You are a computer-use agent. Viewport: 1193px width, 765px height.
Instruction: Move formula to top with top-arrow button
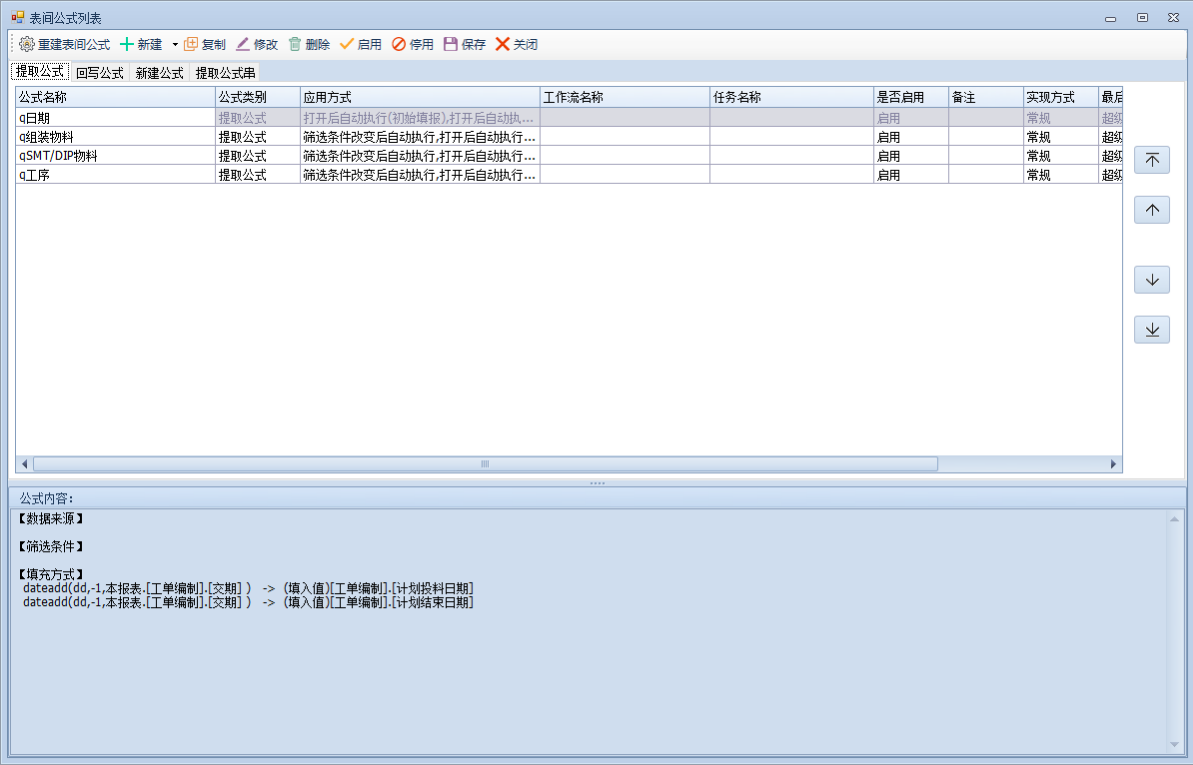1152,160
